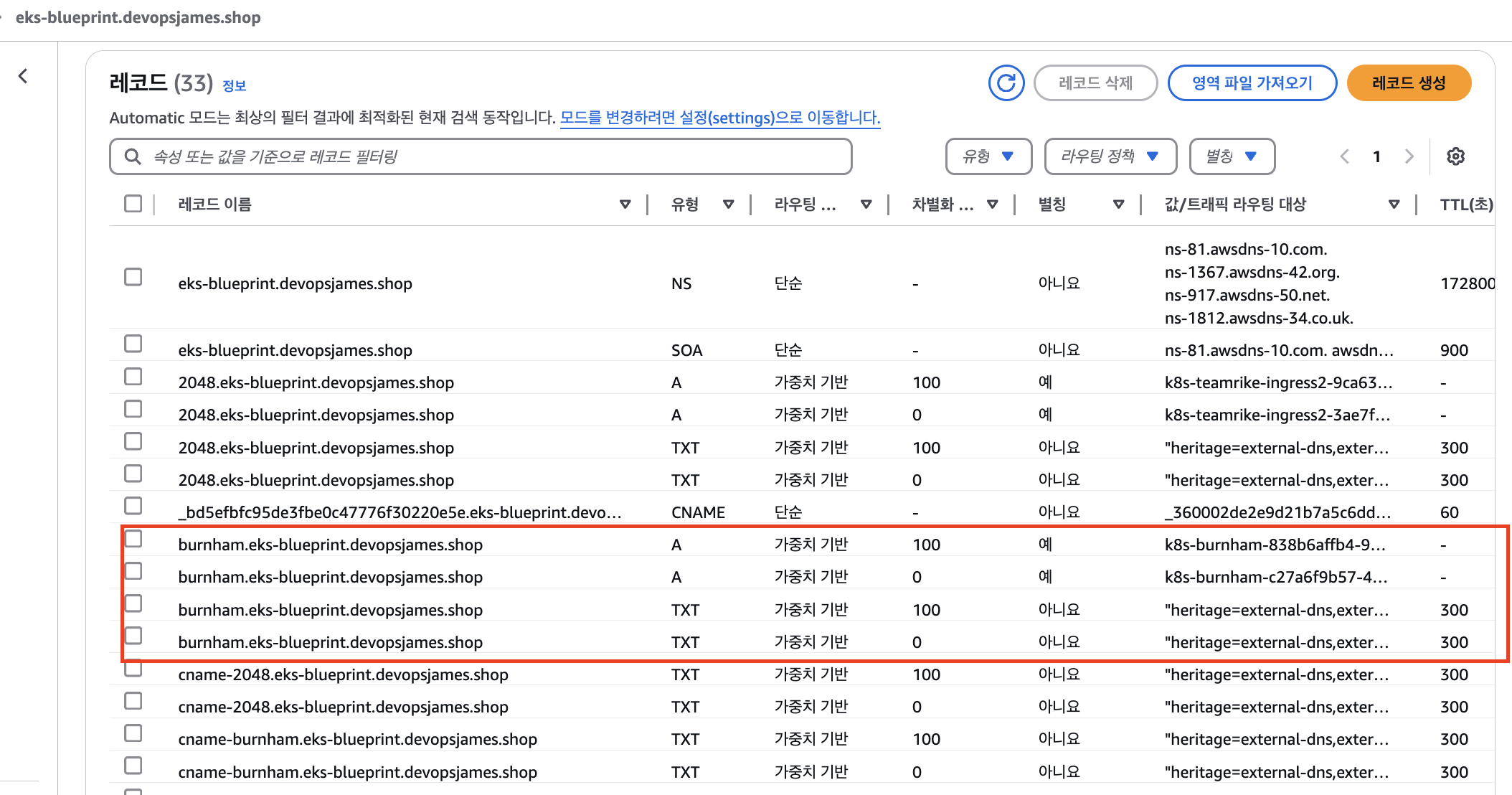Open the 유형 filter dropdown
Viewport: 1512px width, 795px height.
click(x=988, y=156)
